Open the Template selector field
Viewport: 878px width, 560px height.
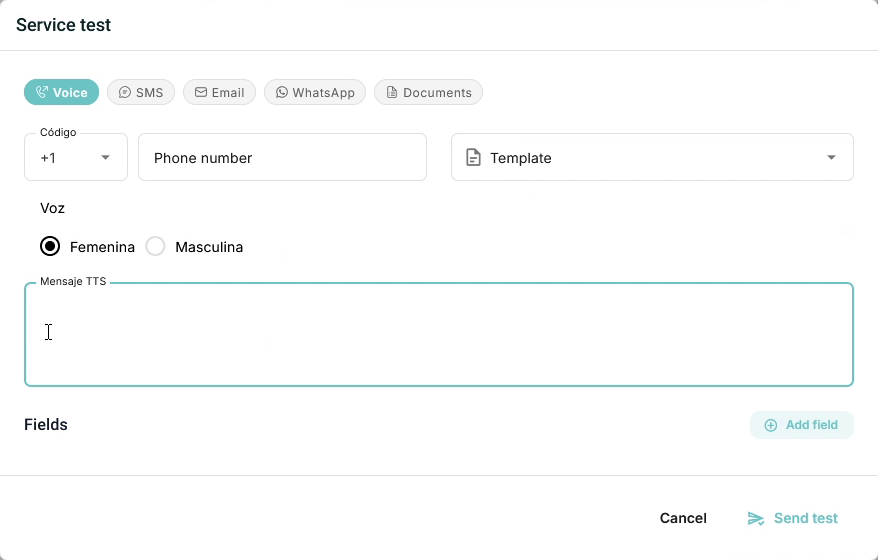tap(652, 157)
